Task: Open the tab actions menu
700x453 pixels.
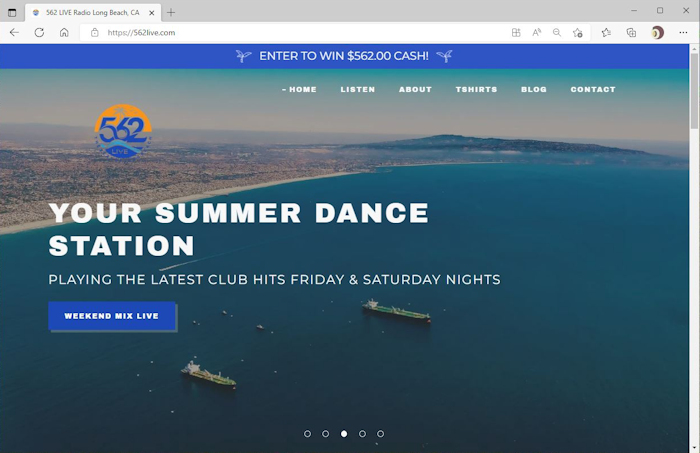Action: click(12, 12)
